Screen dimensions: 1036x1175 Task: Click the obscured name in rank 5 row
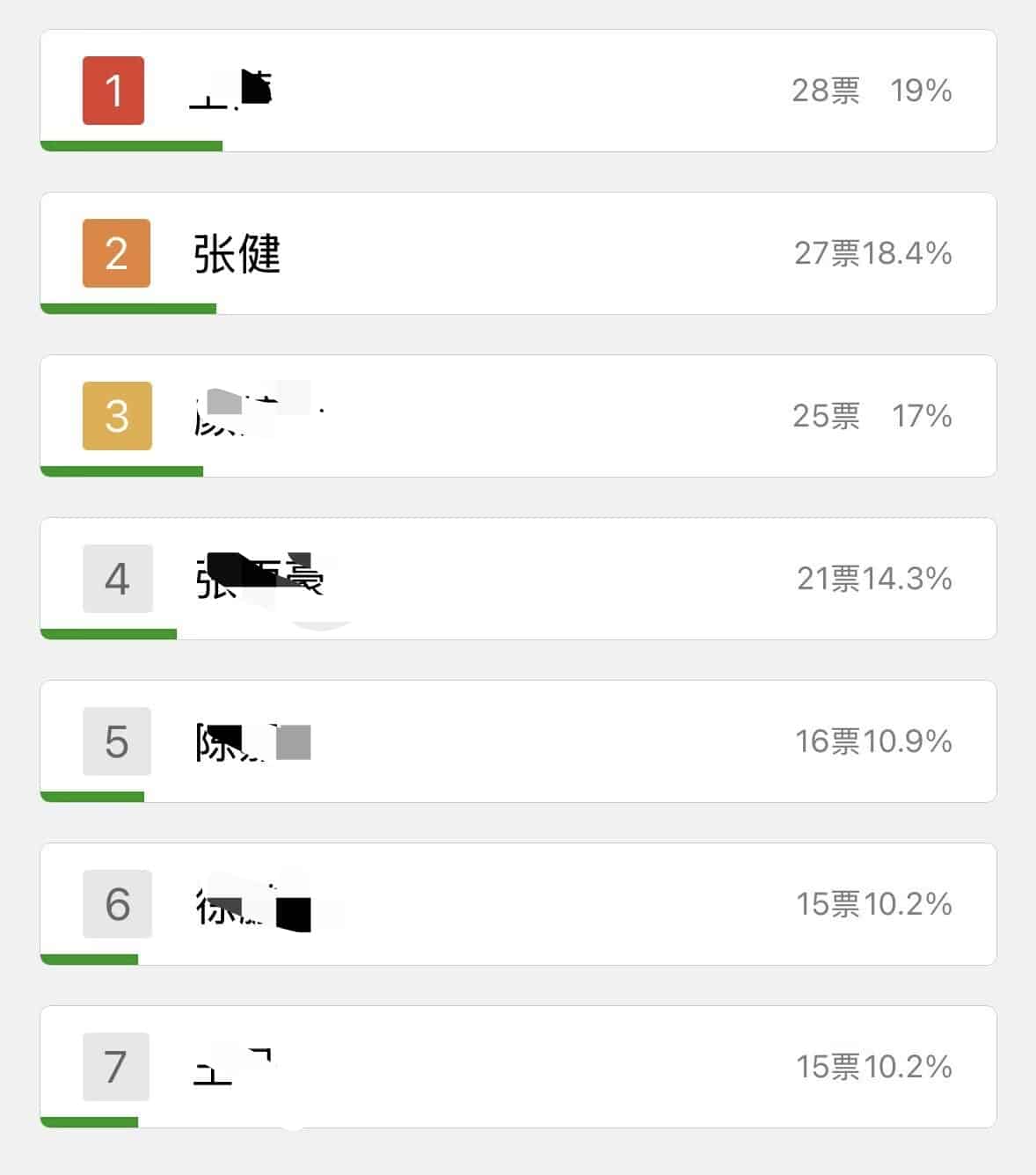(253, 742)
